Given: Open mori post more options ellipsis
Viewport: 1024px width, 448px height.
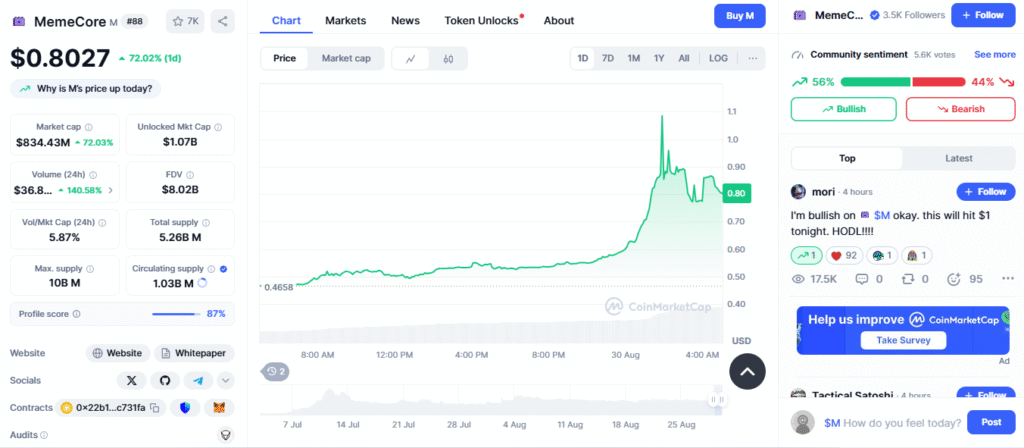Looking at the screenshot, I should point(1008,279).
